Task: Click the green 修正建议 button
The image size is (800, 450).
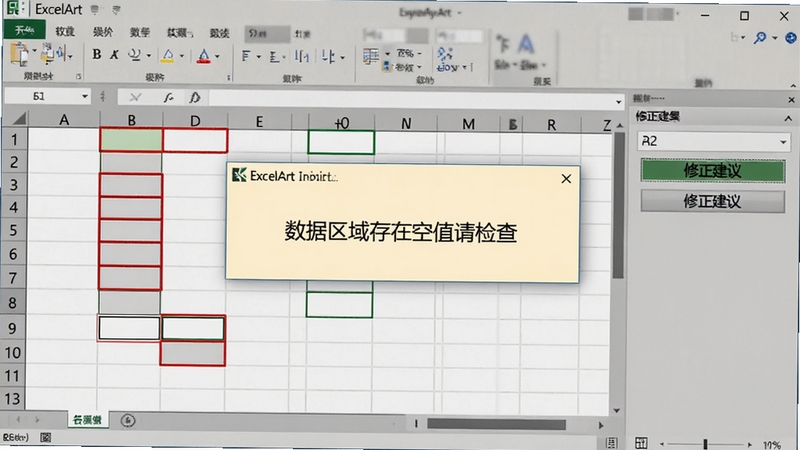Action: coord(713,171)
